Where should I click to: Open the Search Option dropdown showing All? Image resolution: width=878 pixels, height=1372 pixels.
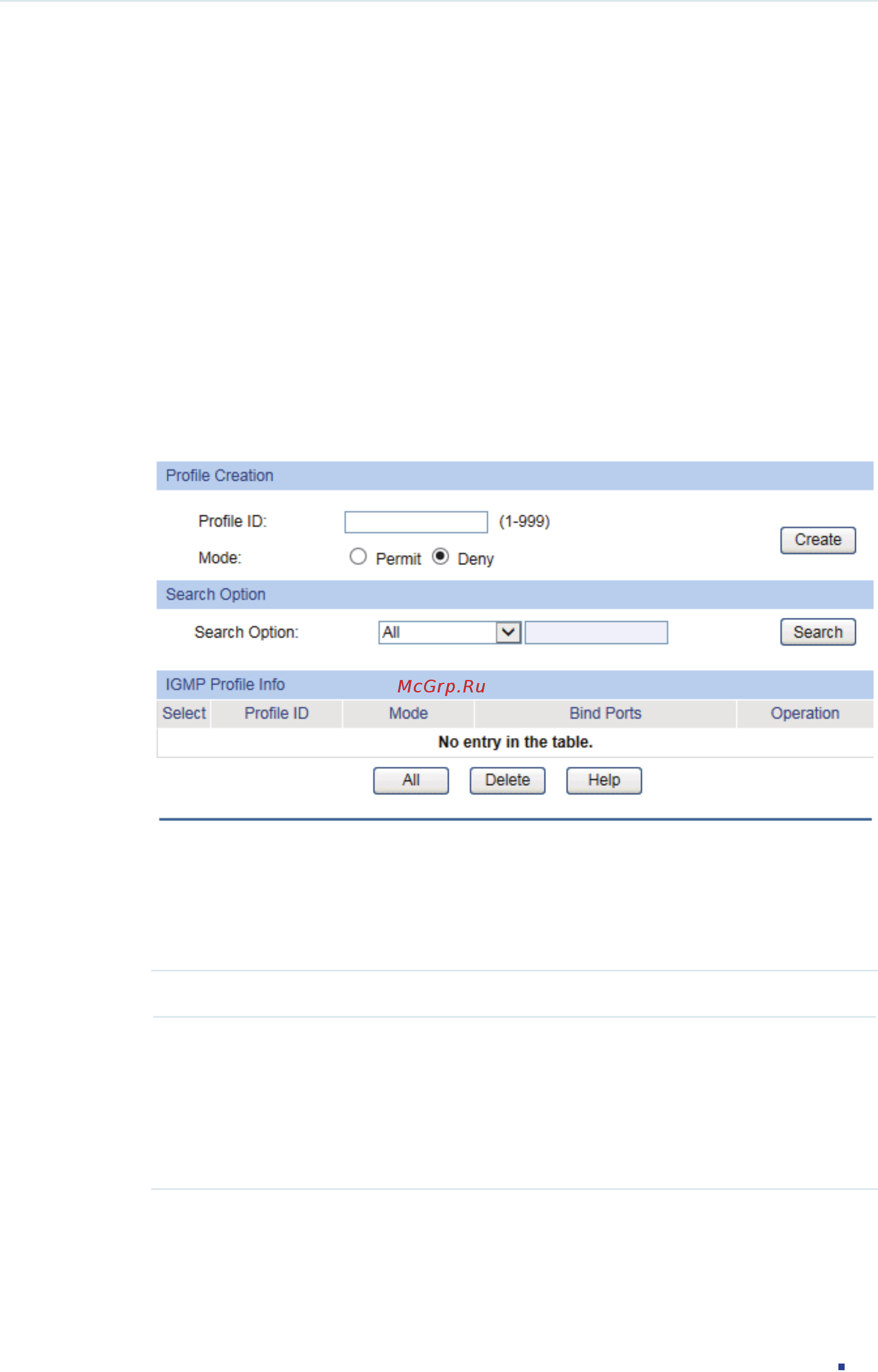tap(450, 633)
